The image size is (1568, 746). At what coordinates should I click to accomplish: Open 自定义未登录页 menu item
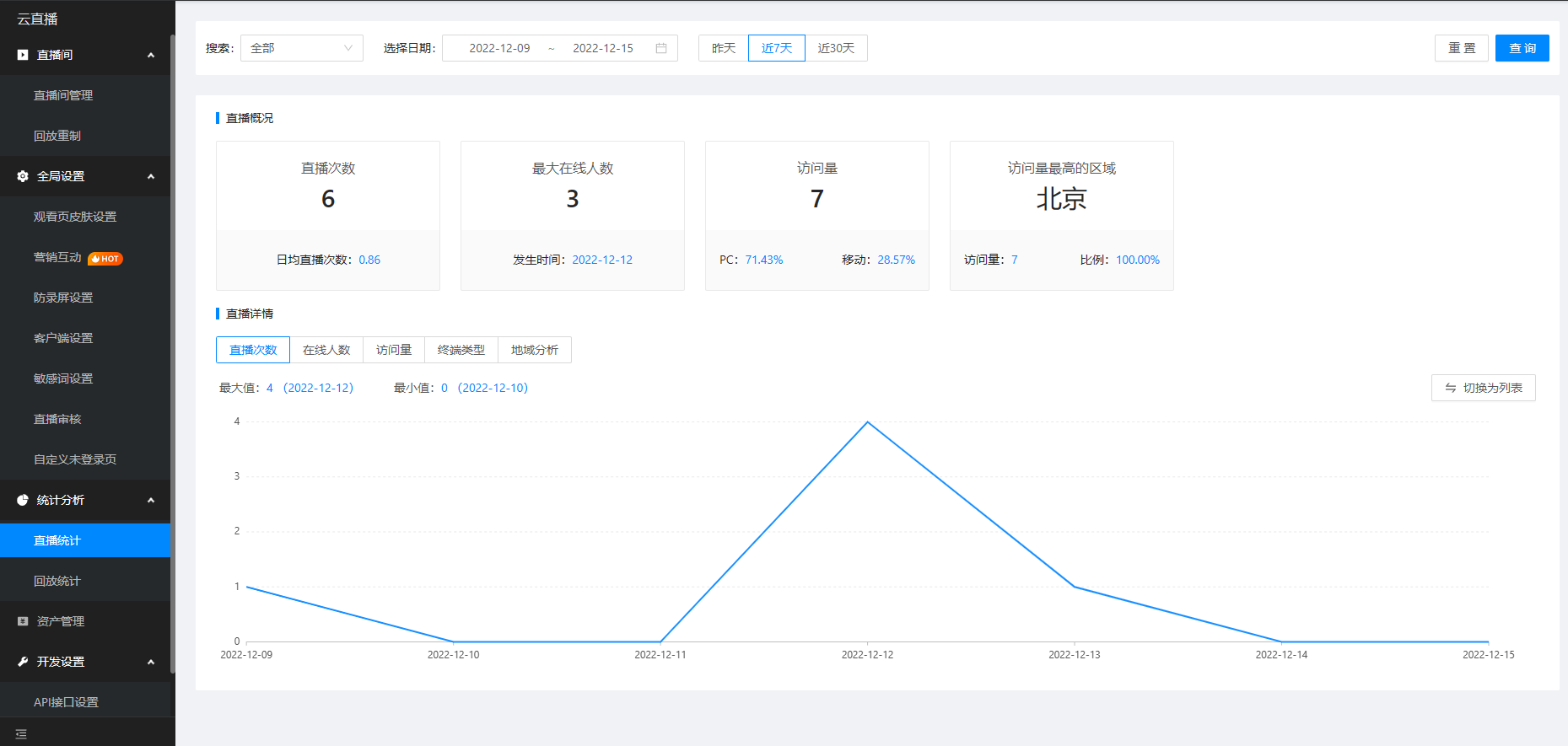85,459
